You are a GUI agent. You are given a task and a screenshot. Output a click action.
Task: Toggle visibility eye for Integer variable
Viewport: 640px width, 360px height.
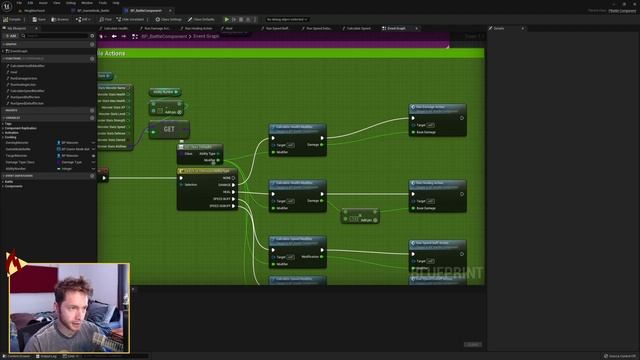[93, 169]
